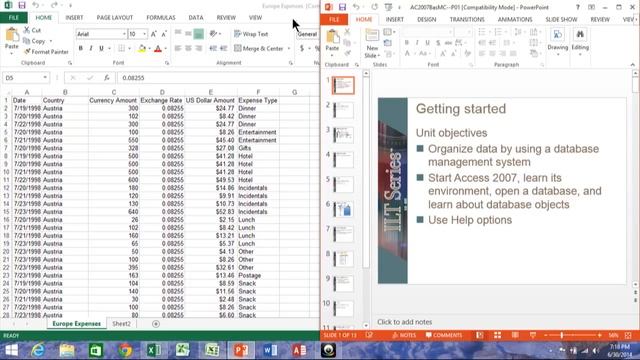Switch to Excel INSERT tab
This screenshot has width=640, height=360.
coord(74,18)
